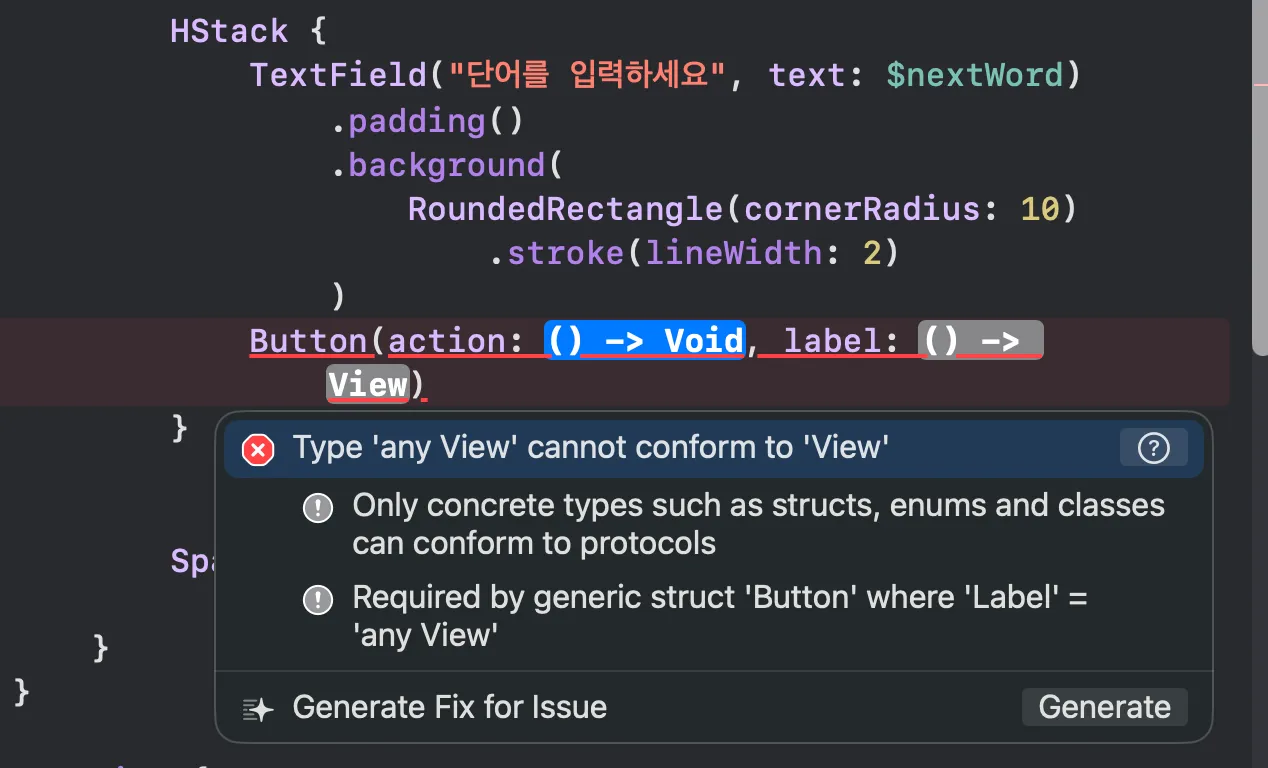Click RoundedRectangle in the background modifier
The width and height of the screenshot is (1268, 768).
[x=566, y=209]
